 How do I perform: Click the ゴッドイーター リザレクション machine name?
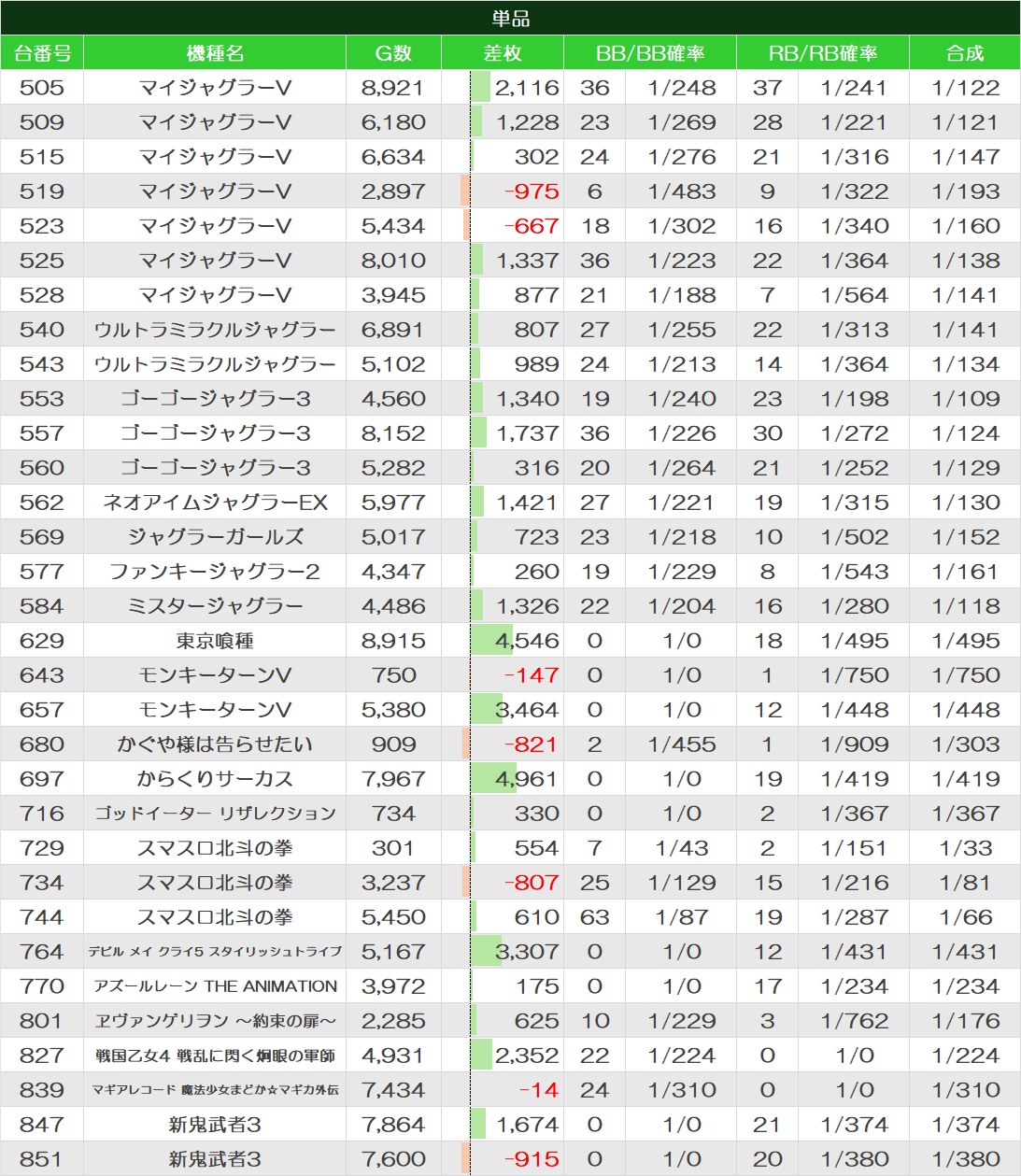[x=215, y=814]
